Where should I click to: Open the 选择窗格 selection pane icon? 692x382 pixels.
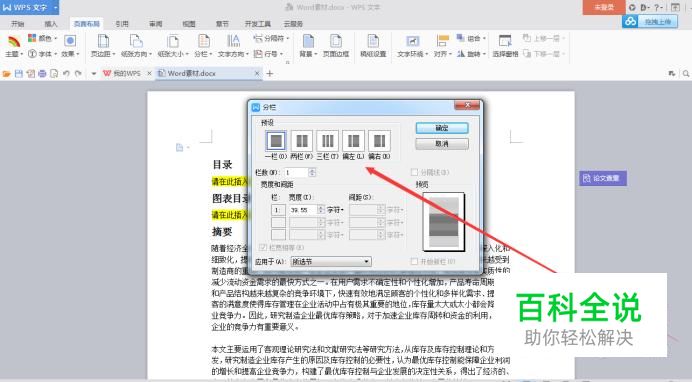click(x=505, y=41)
